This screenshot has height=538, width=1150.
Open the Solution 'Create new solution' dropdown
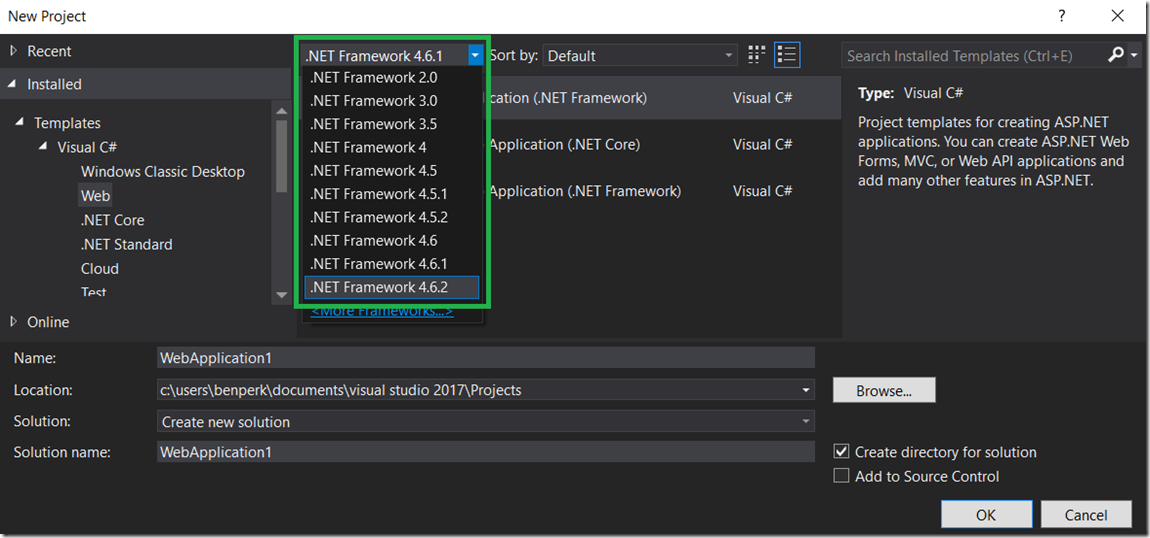(x=487, y=421)
